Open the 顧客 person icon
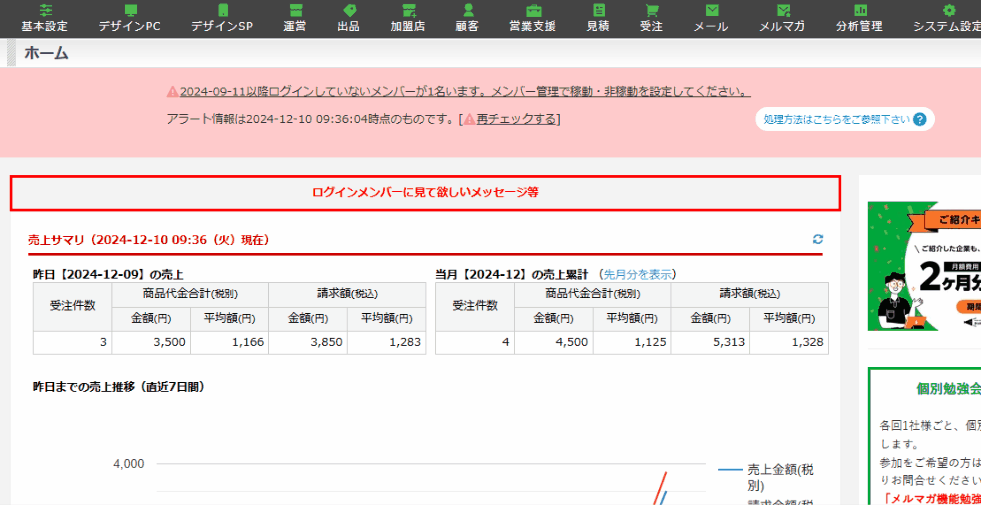 pos(467,10)
